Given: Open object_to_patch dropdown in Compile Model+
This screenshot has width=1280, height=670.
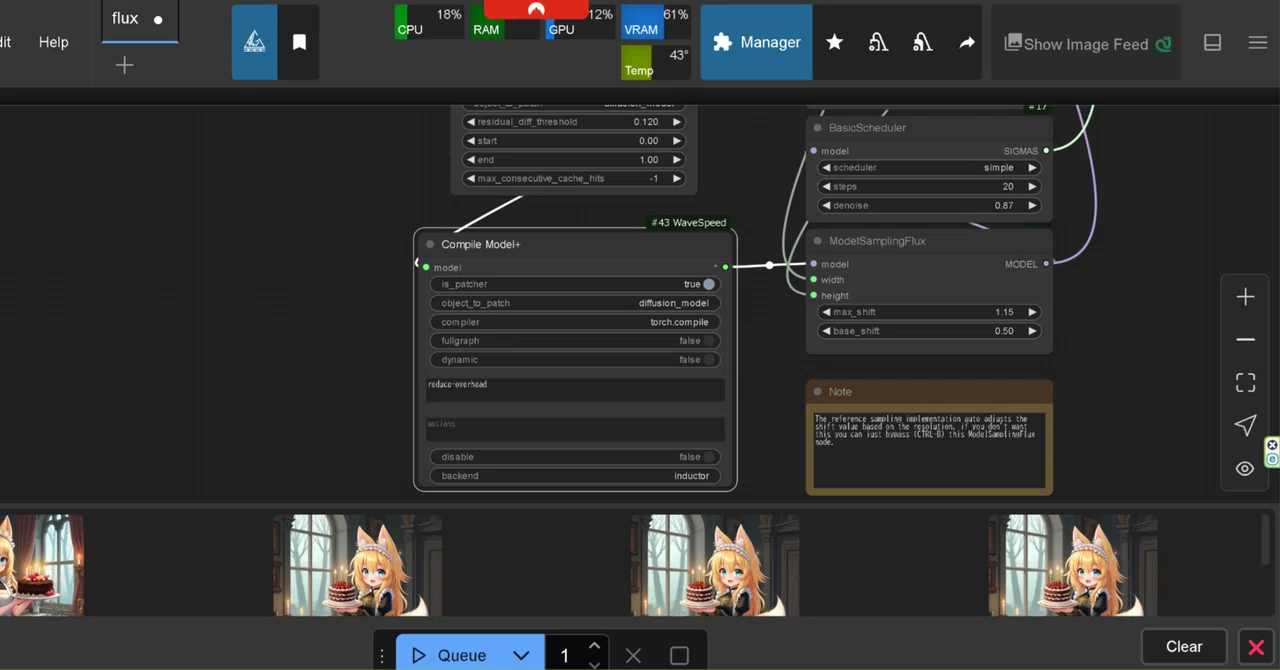Looking at the screenshot, I should click(575, 303).
